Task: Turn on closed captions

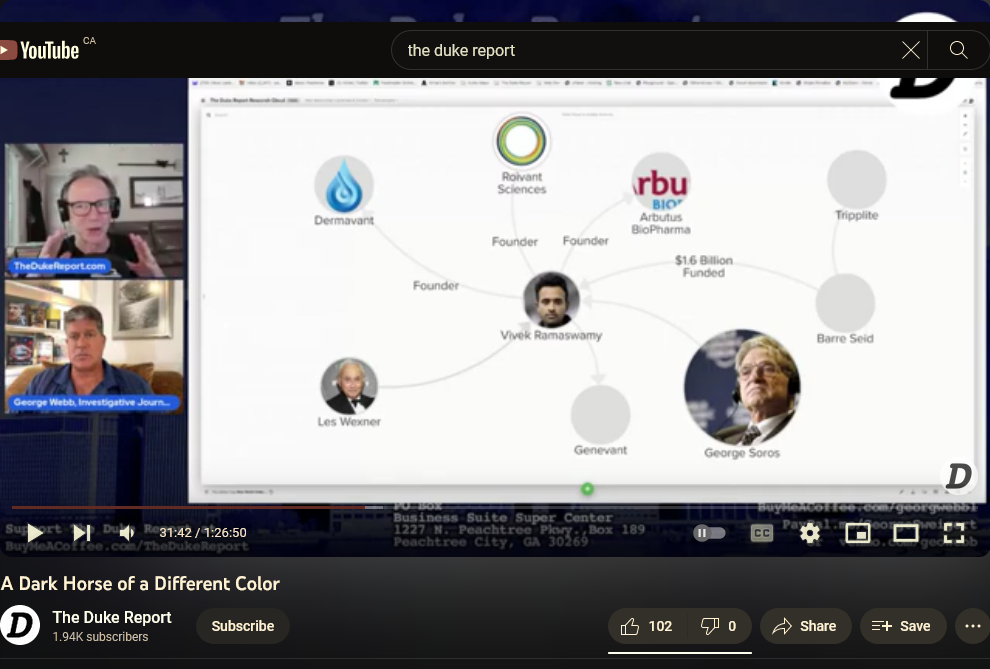Action: pos(761,533)
